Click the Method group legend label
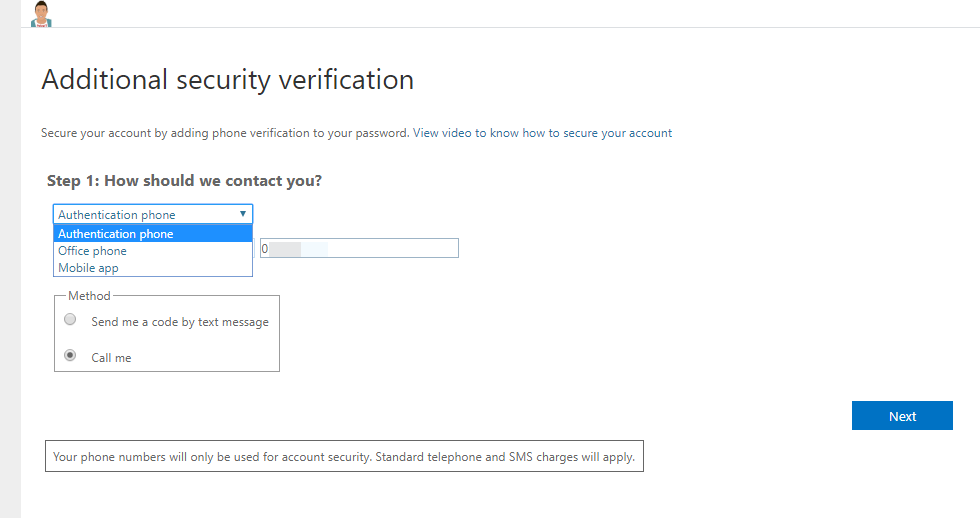Screen dimensions: 980x518 pos(89,296)
